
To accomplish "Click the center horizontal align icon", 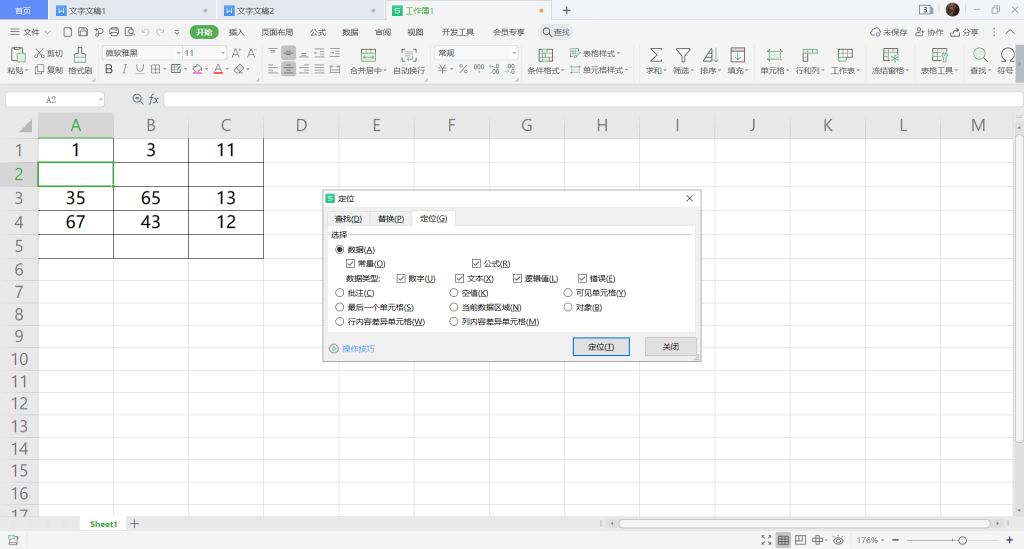I will (x=288, y=69).
